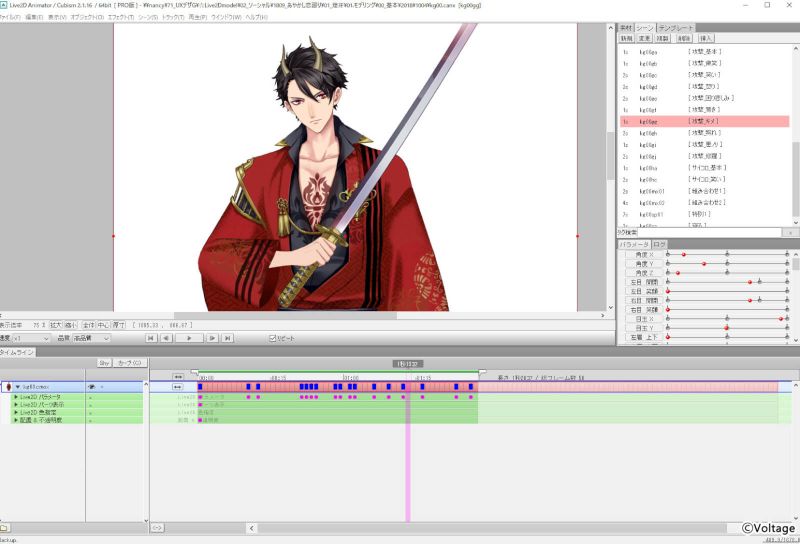Open the 品質 quality dropdown
The image size is (800, 544).
click(x=91, y=338)
